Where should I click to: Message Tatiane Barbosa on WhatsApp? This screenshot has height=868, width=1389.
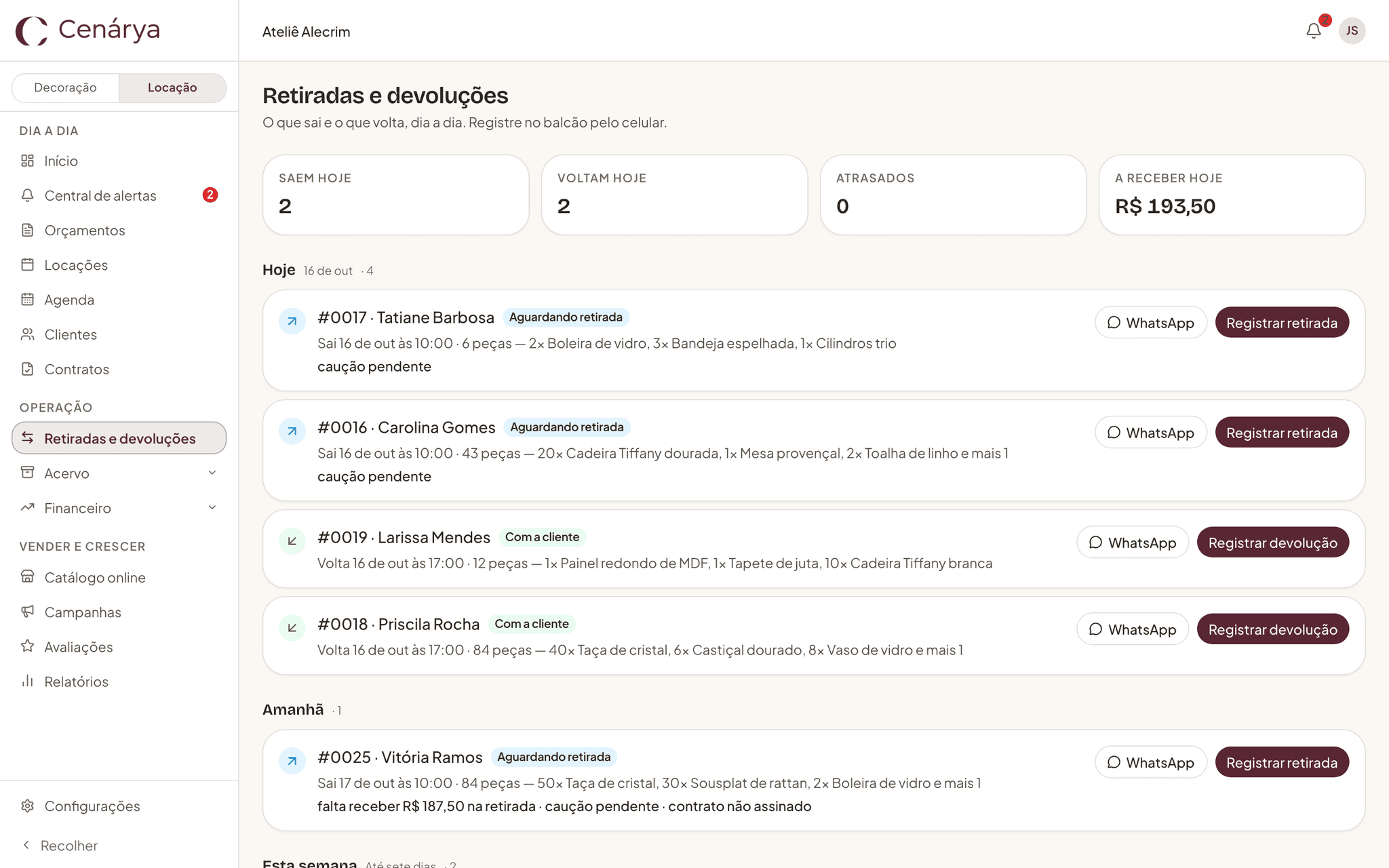point(1151,323)
